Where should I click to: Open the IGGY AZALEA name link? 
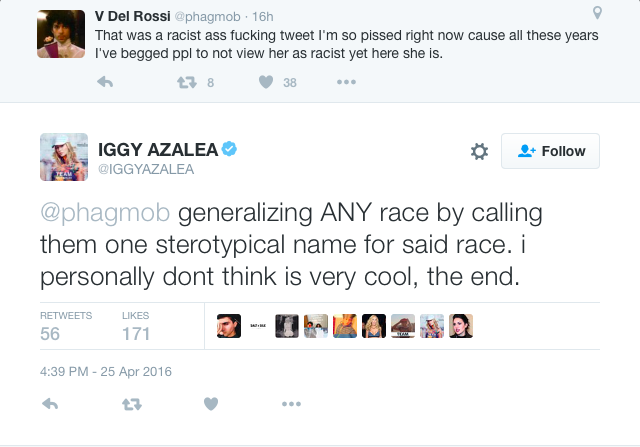click(x=158, y=148)
